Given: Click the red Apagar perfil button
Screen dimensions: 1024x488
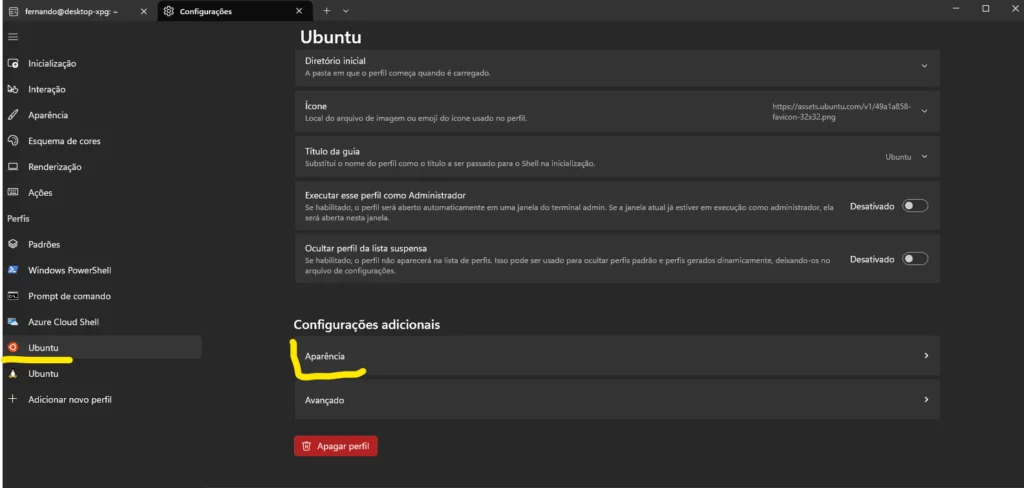Looking at the screenshot, I should tap(336, 447).
